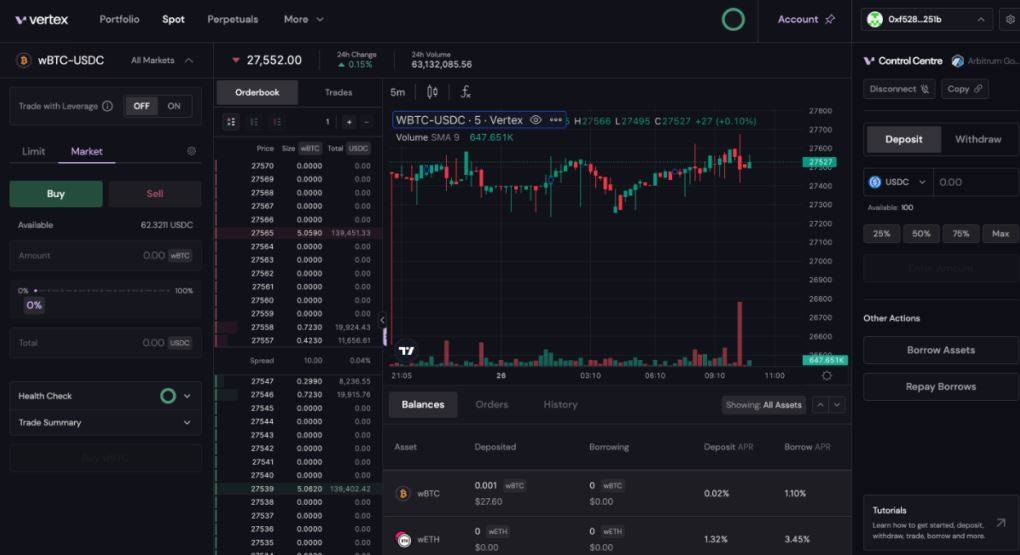Open the Showing All Assets filter
This screenshot has width=1020, height=555.
tap(764, 405)
